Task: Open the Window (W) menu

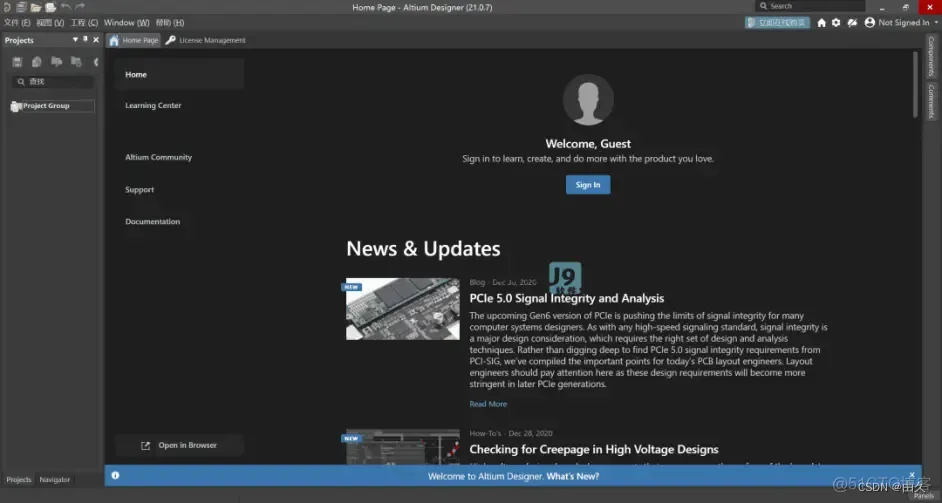Action: 126,23
